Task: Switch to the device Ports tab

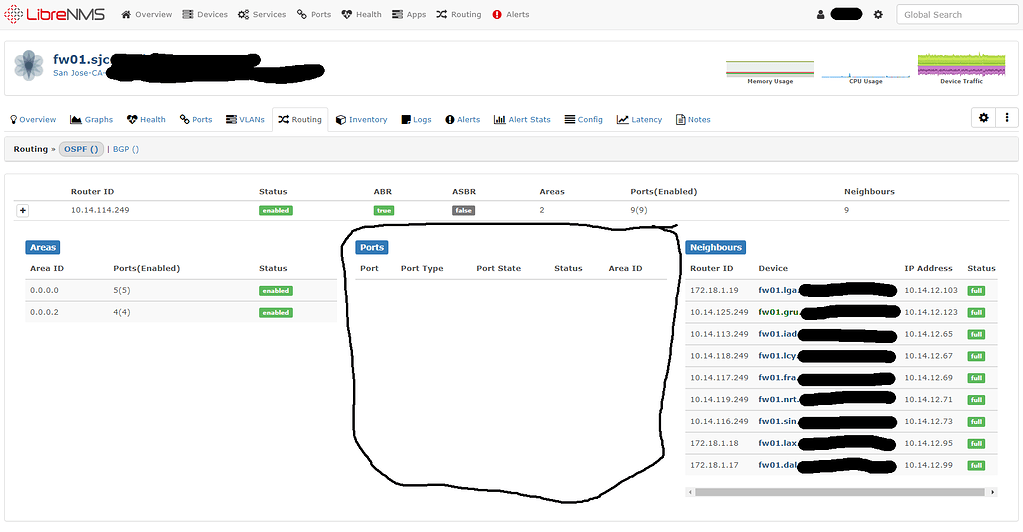Action: (x=196, y=119)
